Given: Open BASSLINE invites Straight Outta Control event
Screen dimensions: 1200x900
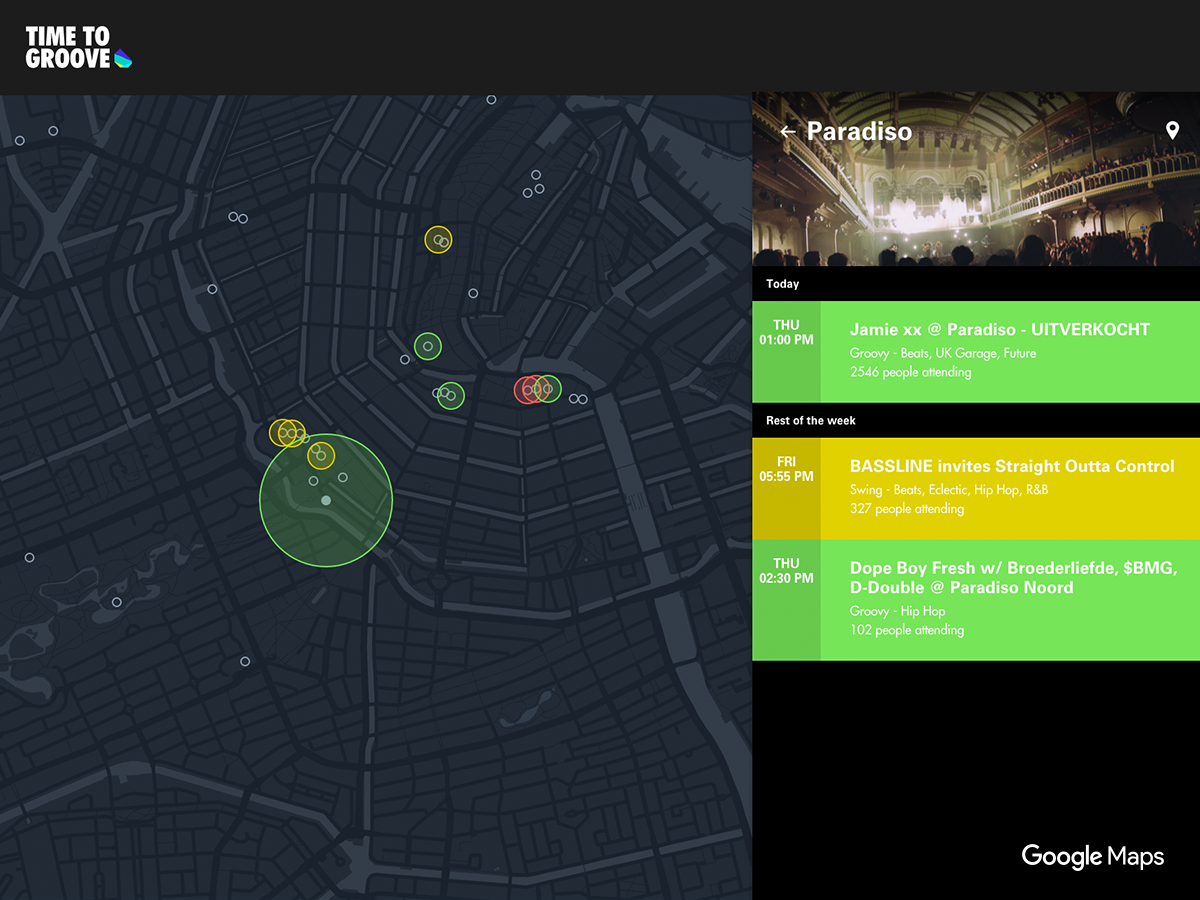Looking at the screenshot, I should coord(976,489).
